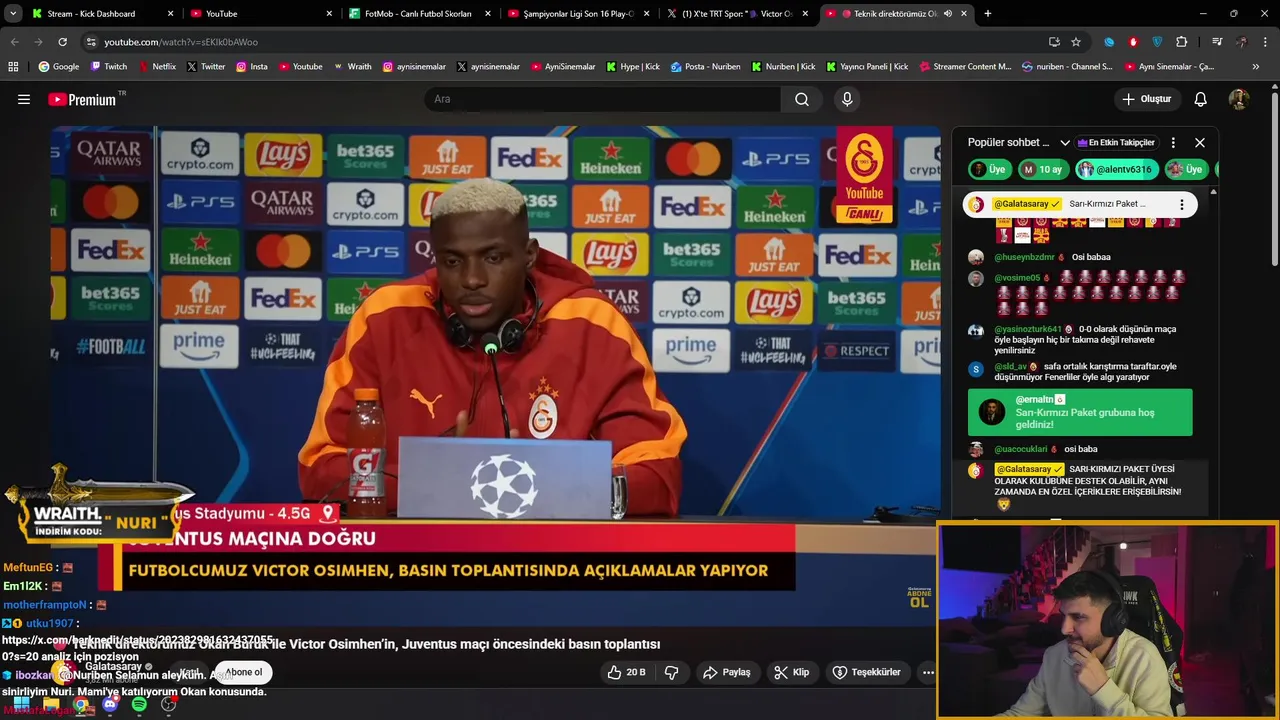Screen dimensions: 1280x720
Task: Open the Windows Start menu
Action: [x=22, y=705]
